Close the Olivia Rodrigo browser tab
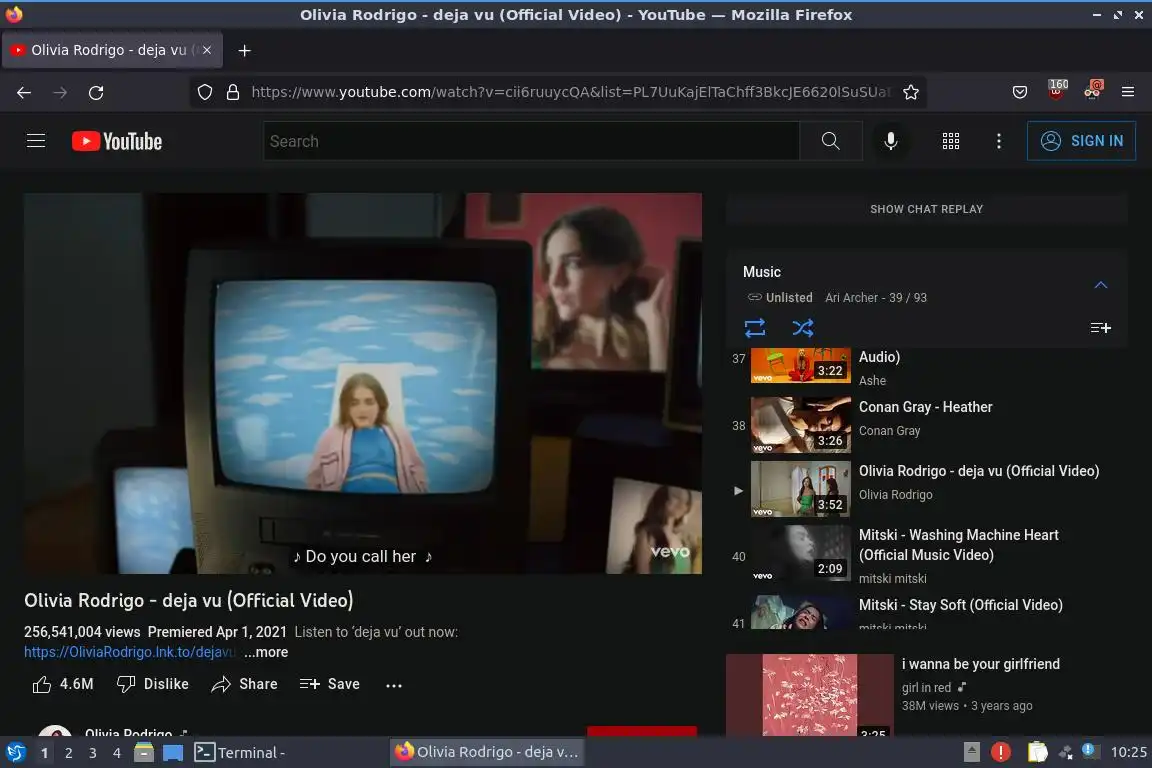Screen dimensions: 1152x768 coord(207,50)
